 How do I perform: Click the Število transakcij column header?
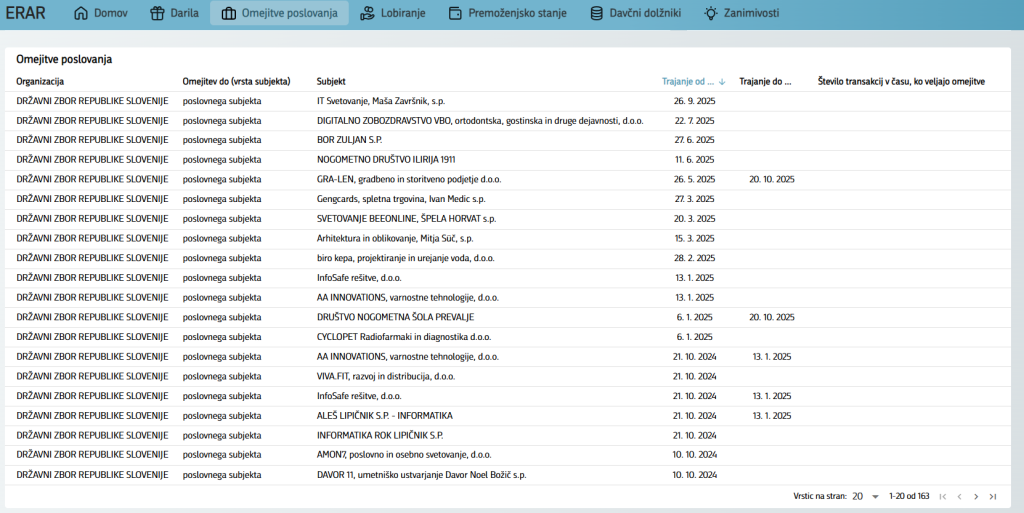(x=901, y=81)
